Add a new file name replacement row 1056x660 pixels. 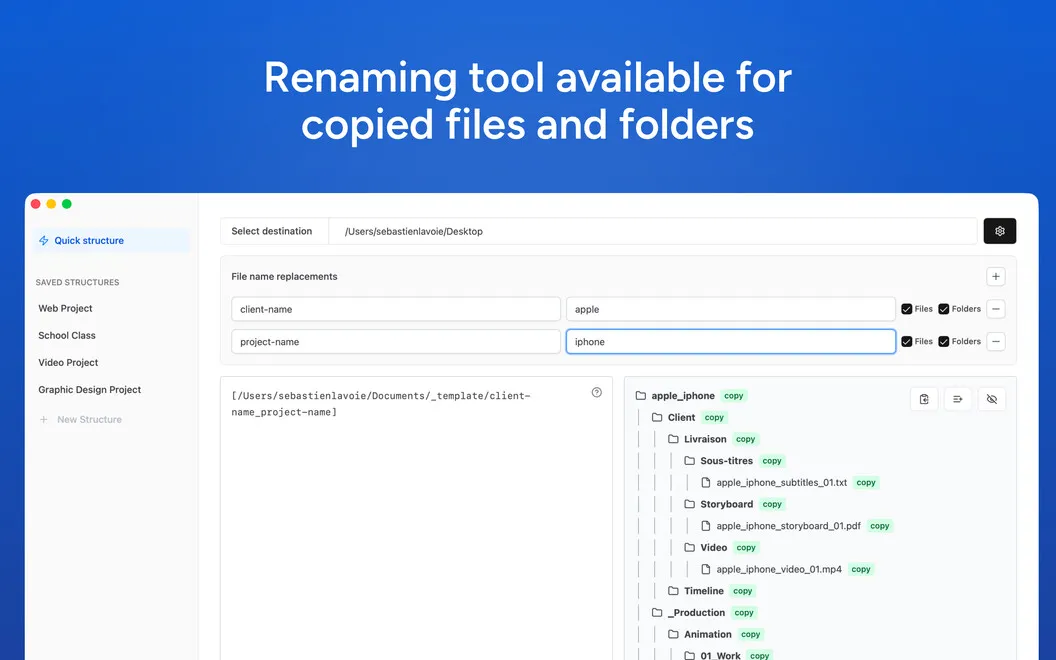point(995,276)
